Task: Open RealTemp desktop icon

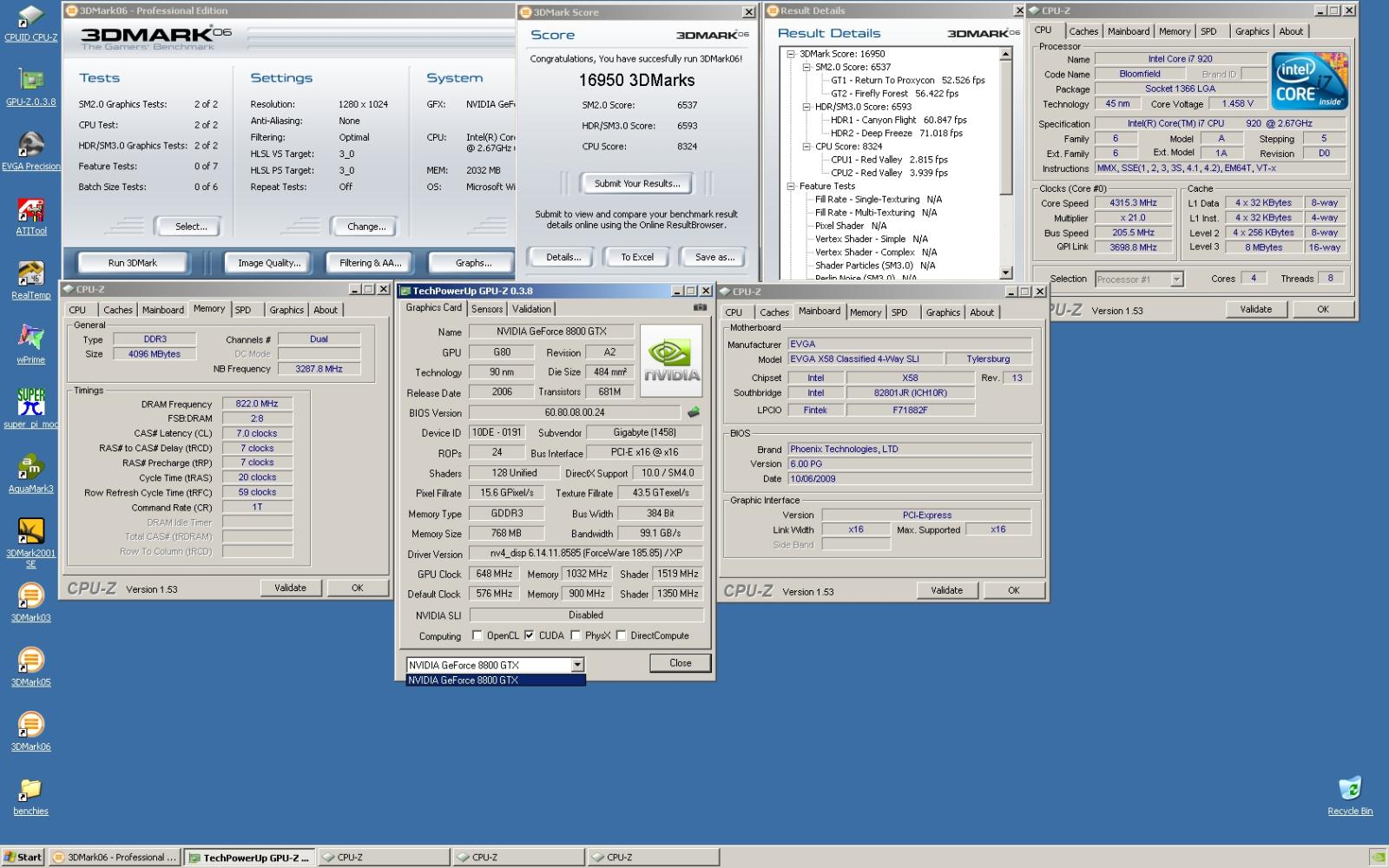Action: (30, 280)
